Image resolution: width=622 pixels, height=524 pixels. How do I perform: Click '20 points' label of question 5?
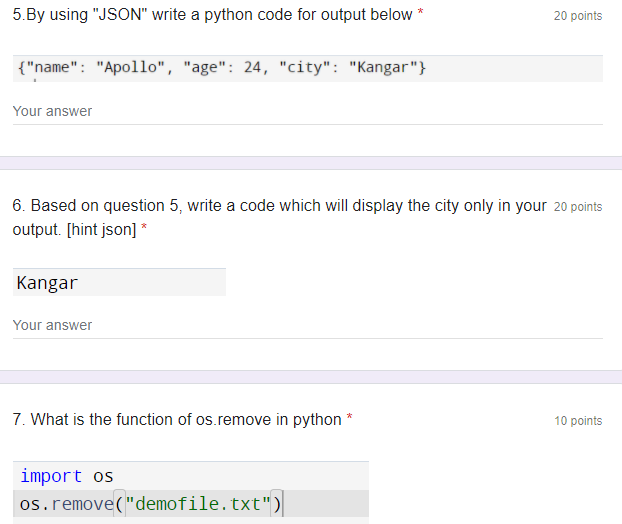pos(578,16)
